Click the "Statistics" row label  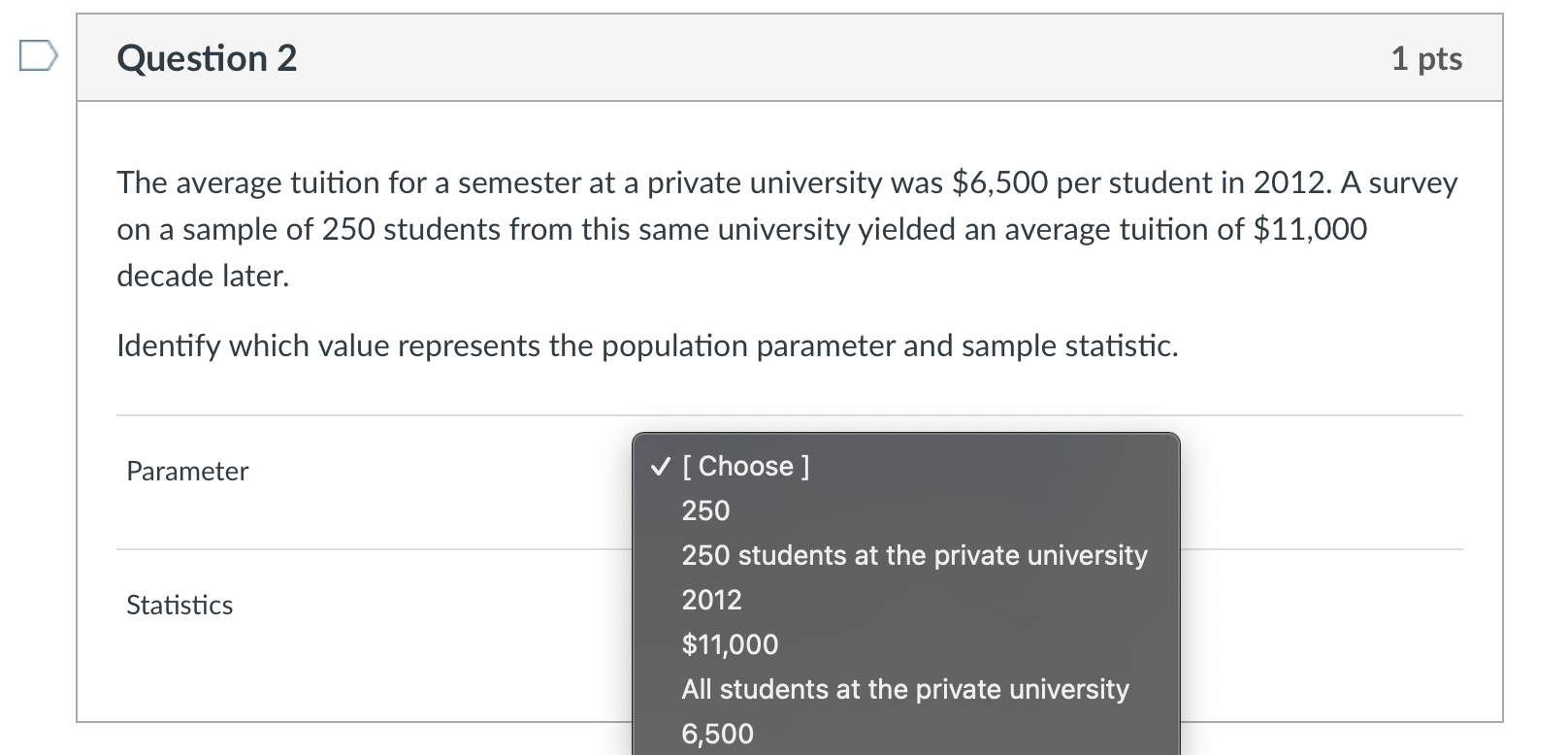click(x=180, y=606)
